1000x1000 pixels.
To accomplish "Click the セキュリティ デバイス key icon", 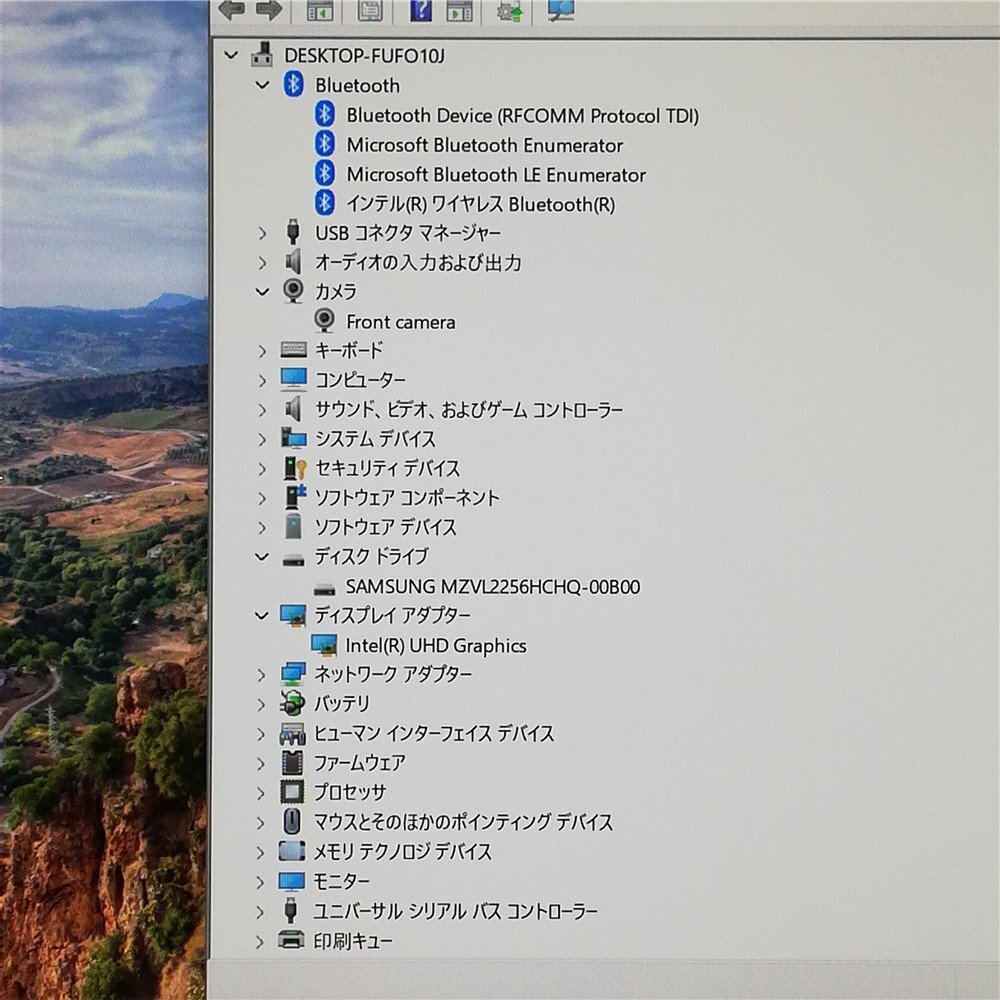I will tap(294, 467).
